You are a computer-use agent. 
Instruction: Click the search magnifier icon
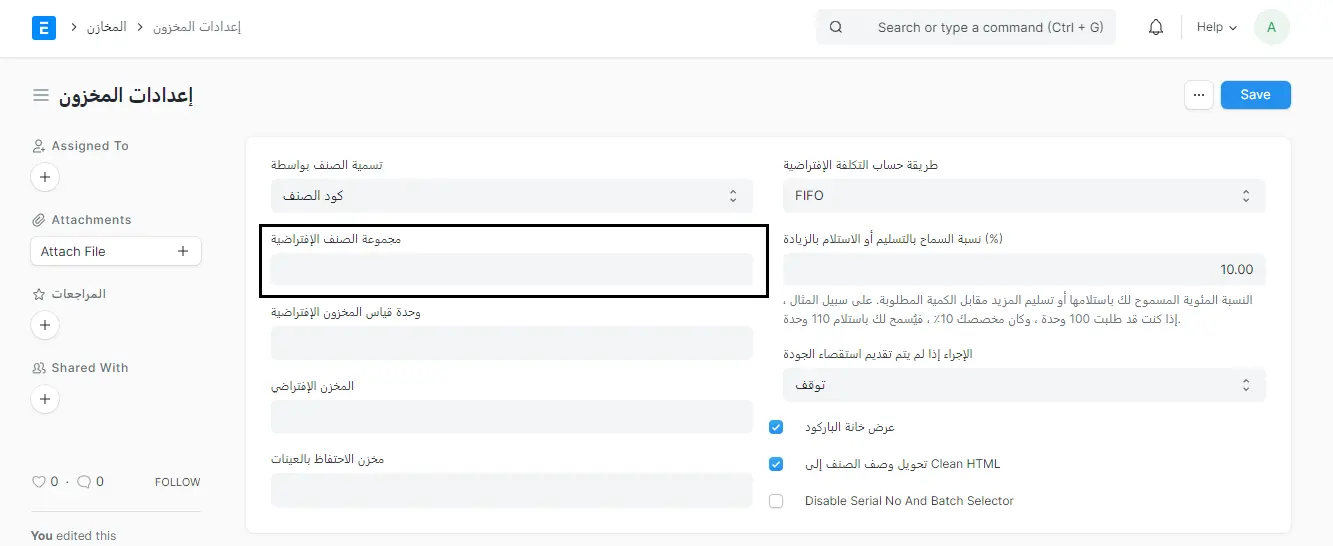(x=836, y=28)
